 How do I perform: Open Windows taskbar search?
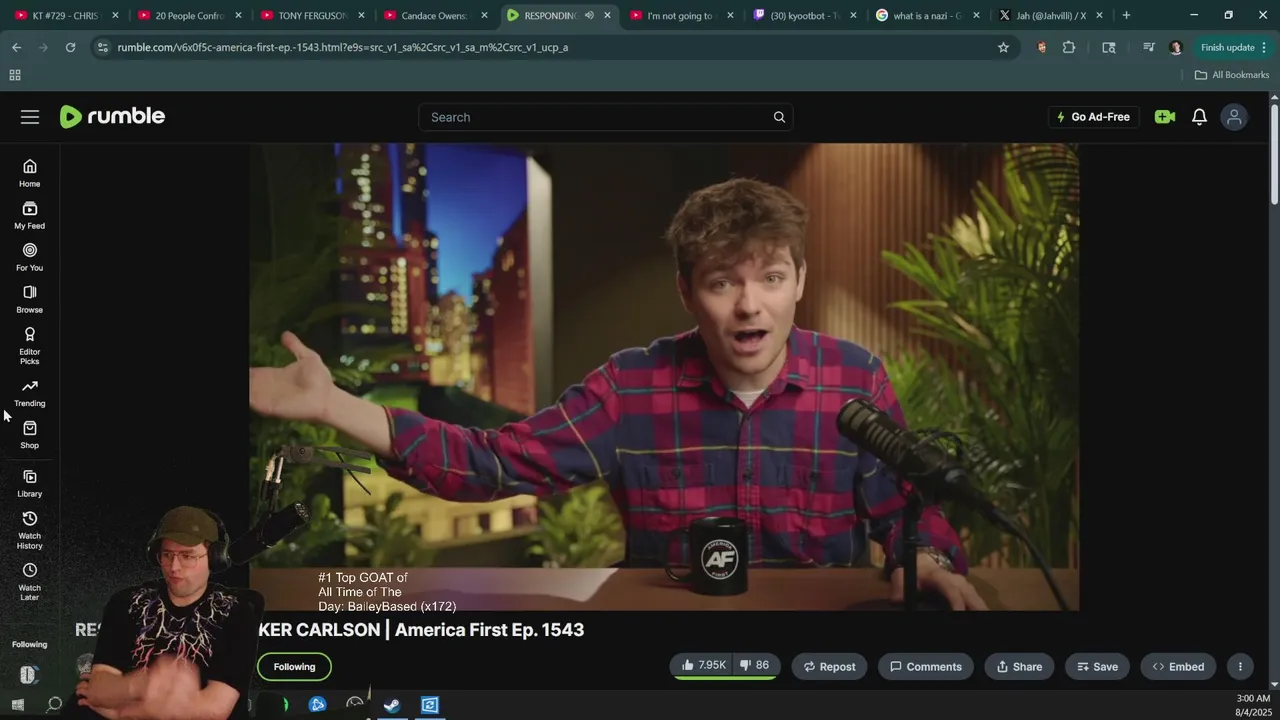[55, 705]
